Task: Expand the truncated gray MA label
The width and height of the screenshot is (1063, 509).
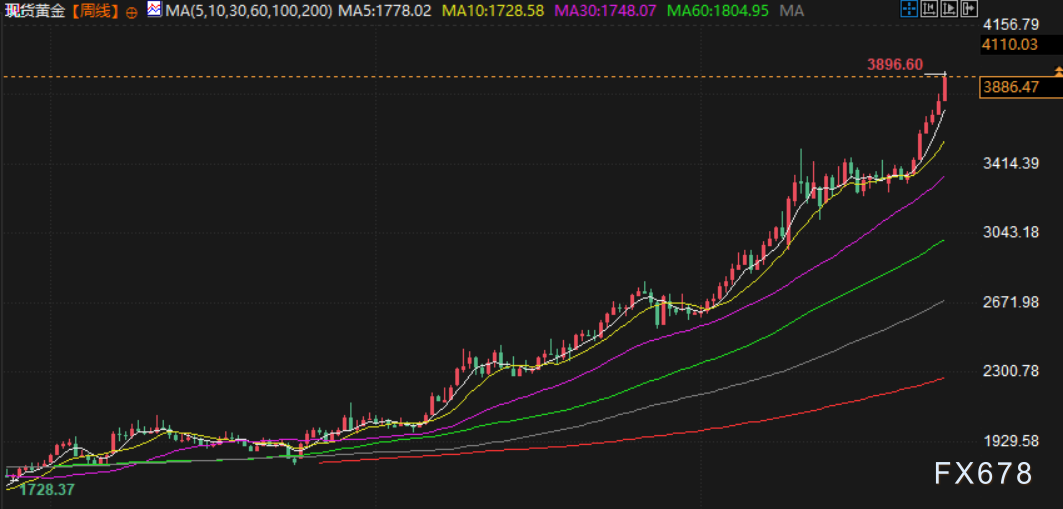Action: pos(791,11)
